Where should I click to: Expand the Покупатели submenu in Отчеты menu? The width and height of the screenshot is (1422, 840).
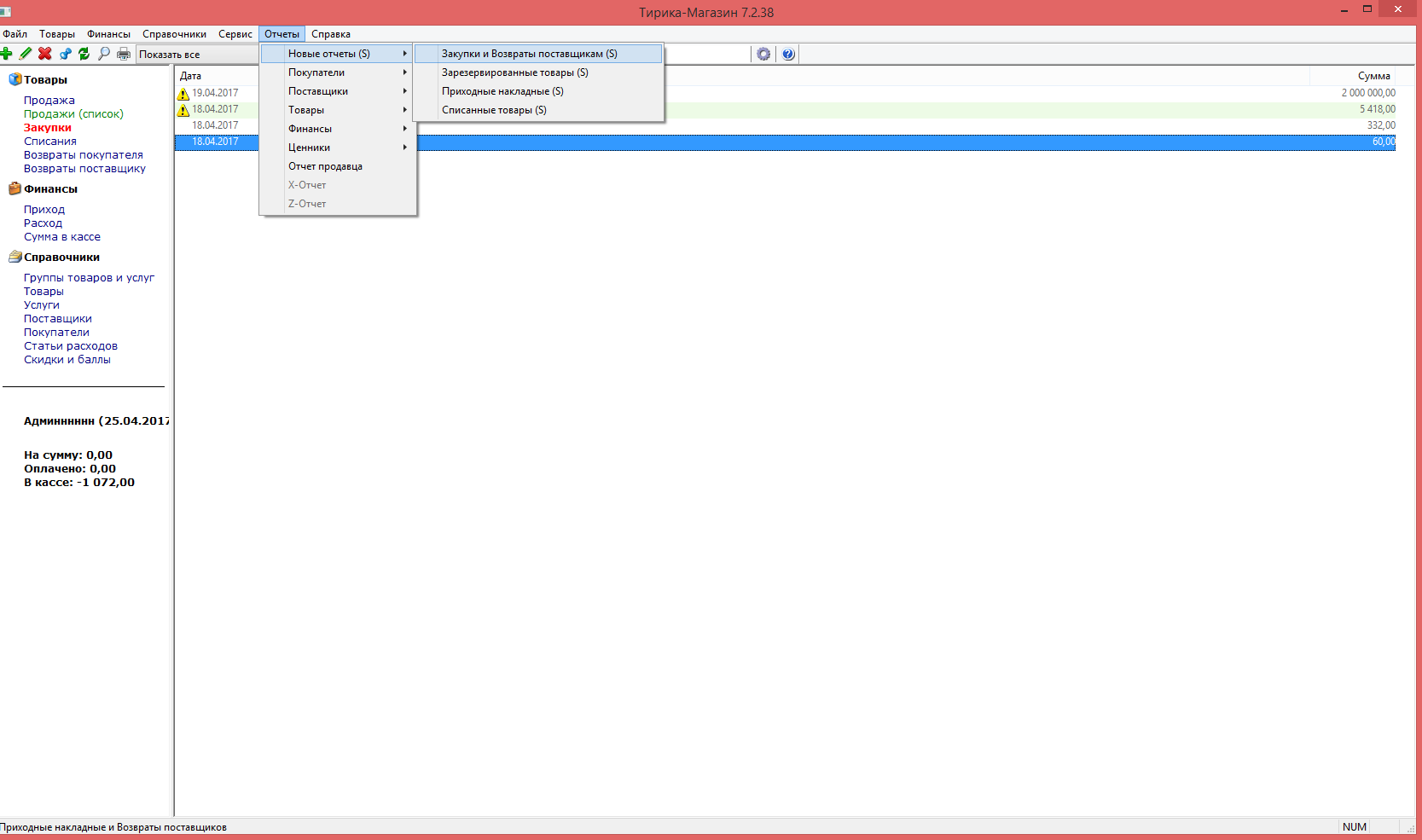click(338, 72)
